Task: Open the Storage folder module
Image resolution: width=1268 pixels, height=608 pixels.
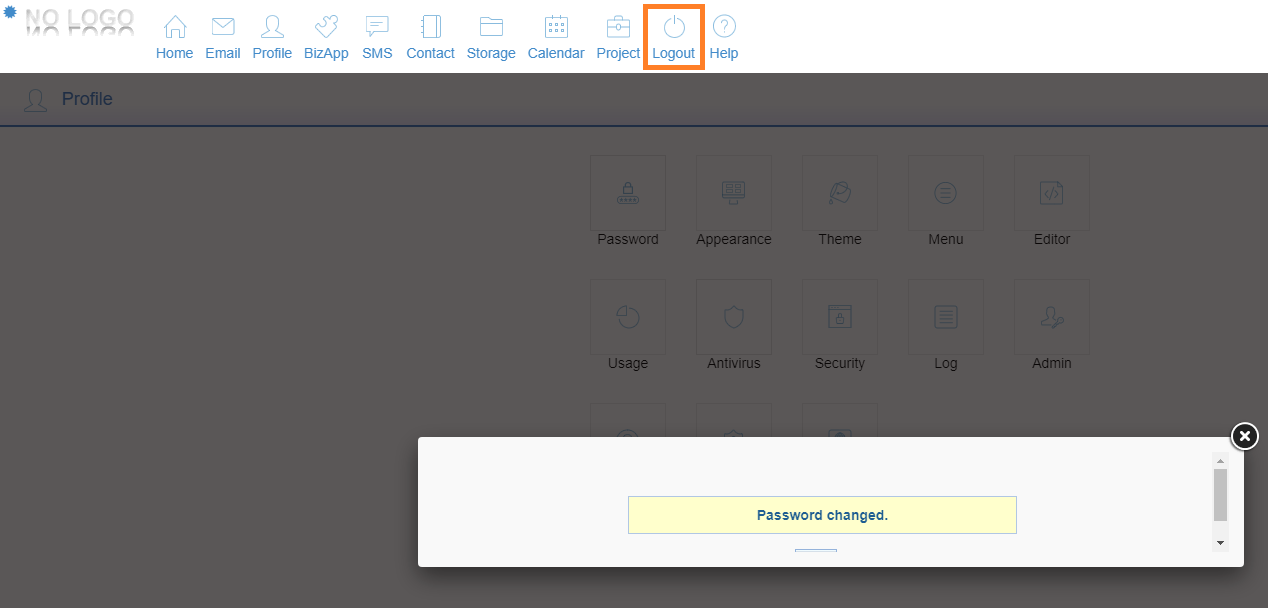Action: (x=491, y=38)
